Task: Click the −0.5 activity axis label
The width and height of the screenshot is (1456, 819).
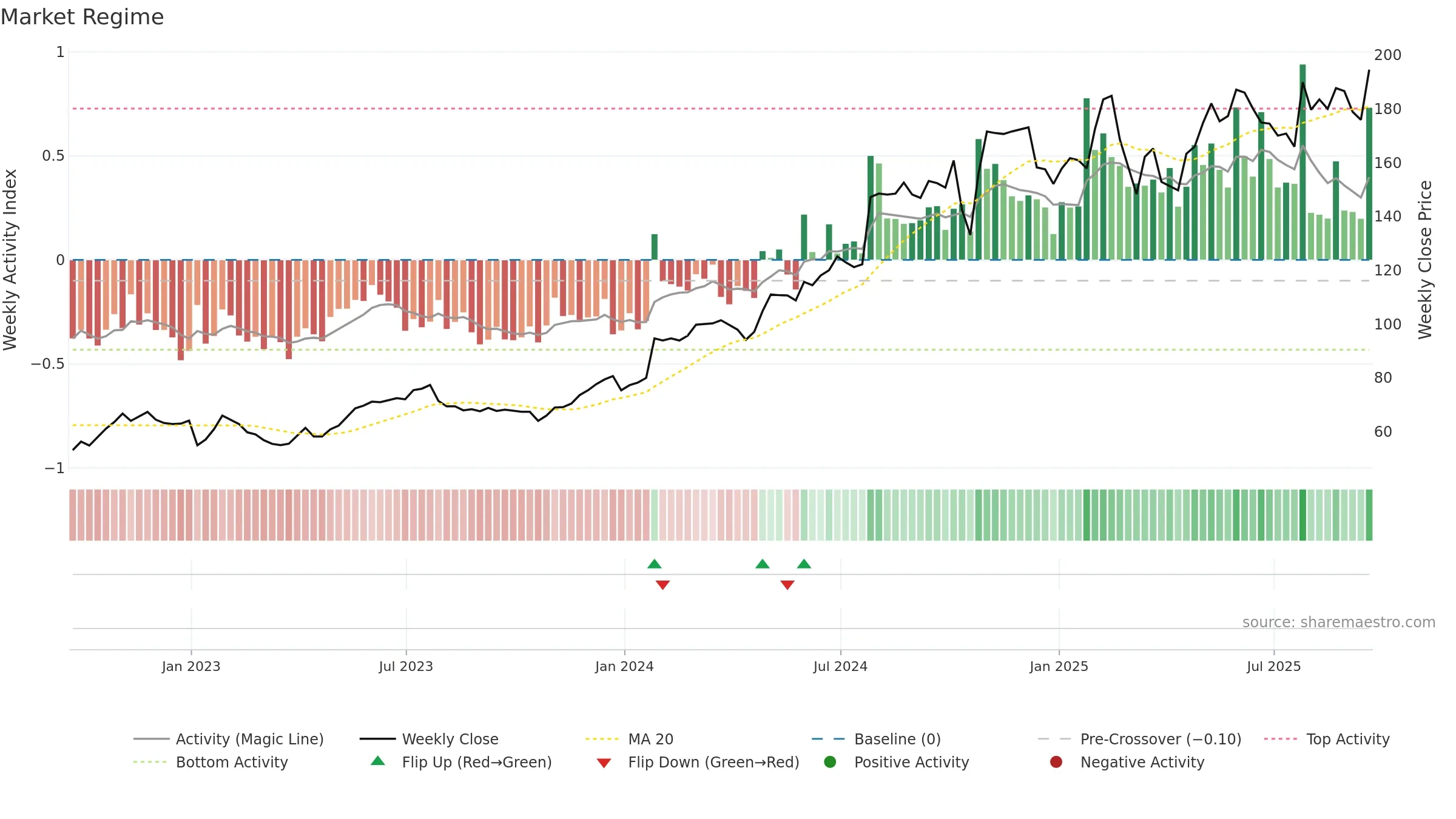Action: 47,364
